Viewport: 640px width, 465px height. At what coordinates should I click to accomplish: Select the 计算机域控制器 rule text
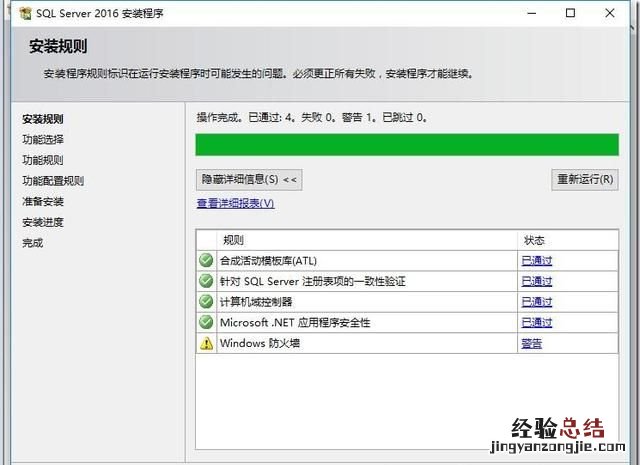(x=256, y=302)
